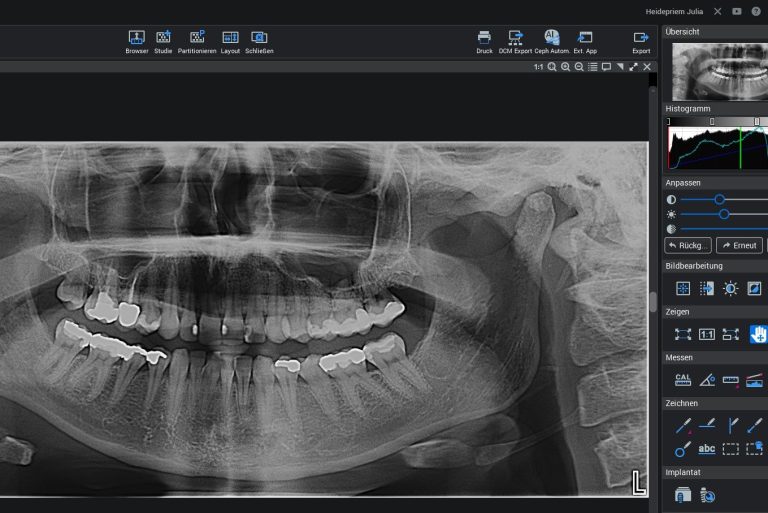Open the Layout options
The width and height of the screenshot is (768, 513).
click(230, 42)
